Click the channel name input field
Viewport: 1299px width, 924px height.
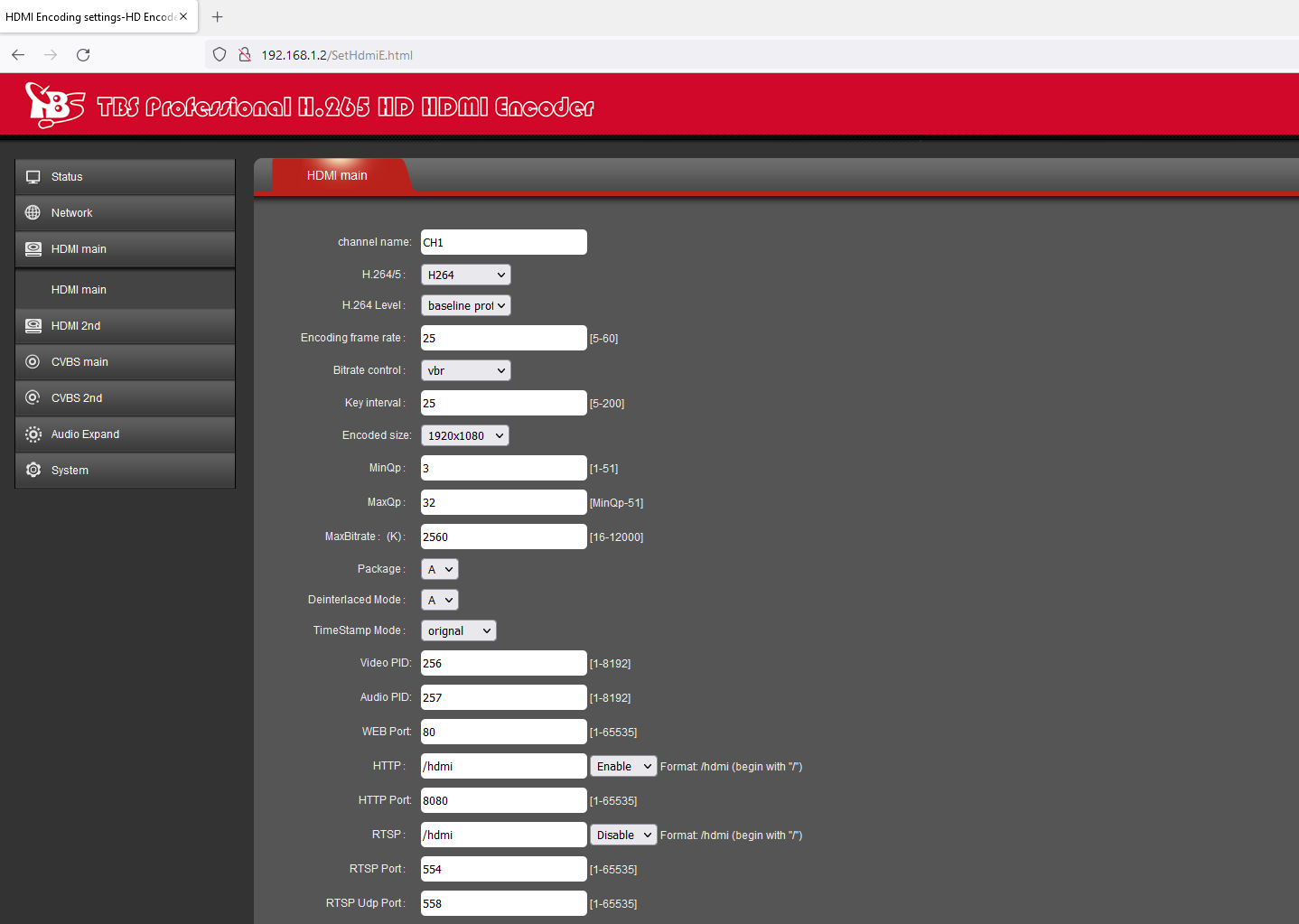tap(504, 242)
